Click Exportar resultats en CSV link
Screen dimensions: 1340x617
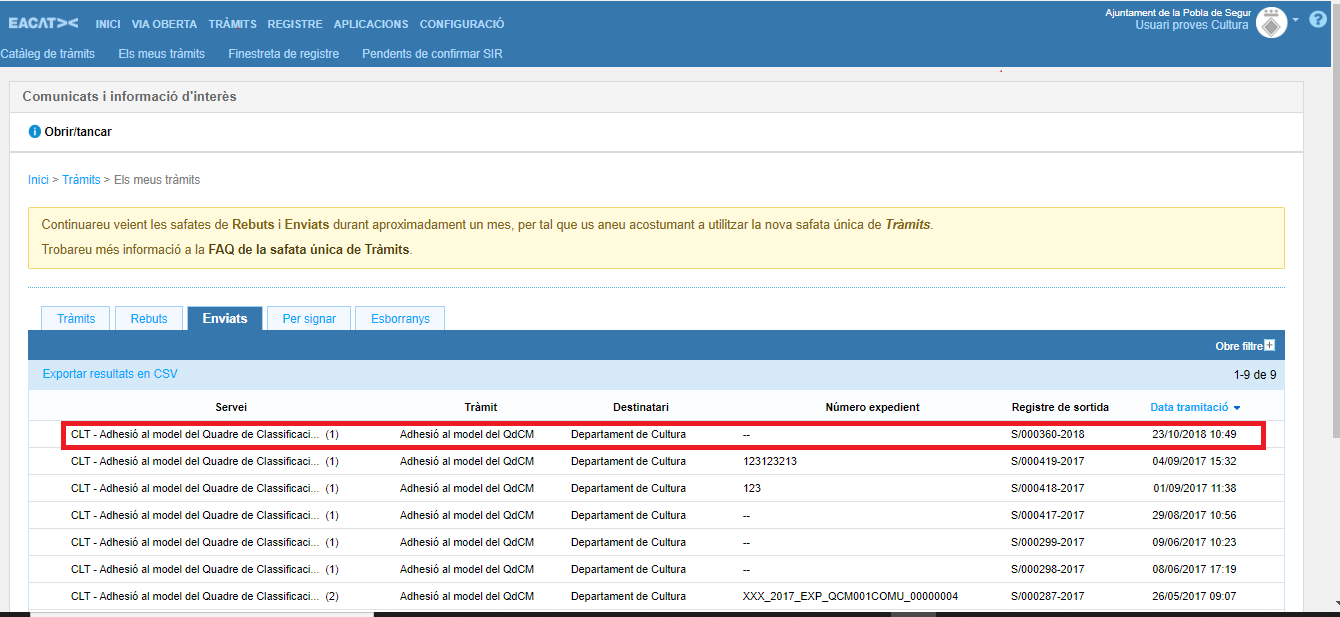click(x=110, y=374)
